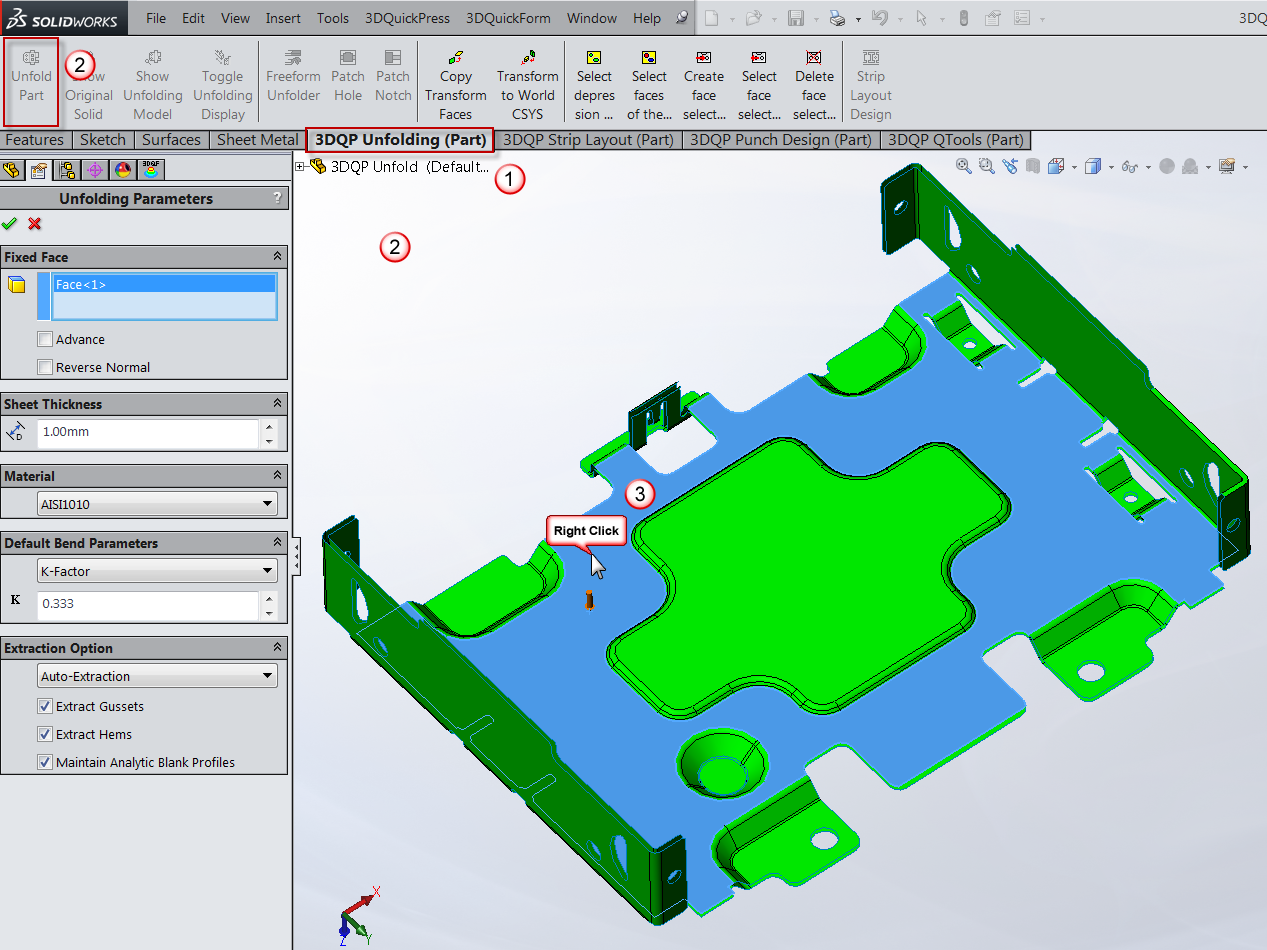Switch to the Sheet Metal tab
This screenshot has width=1267, height=950.
[x=257, y=140]
